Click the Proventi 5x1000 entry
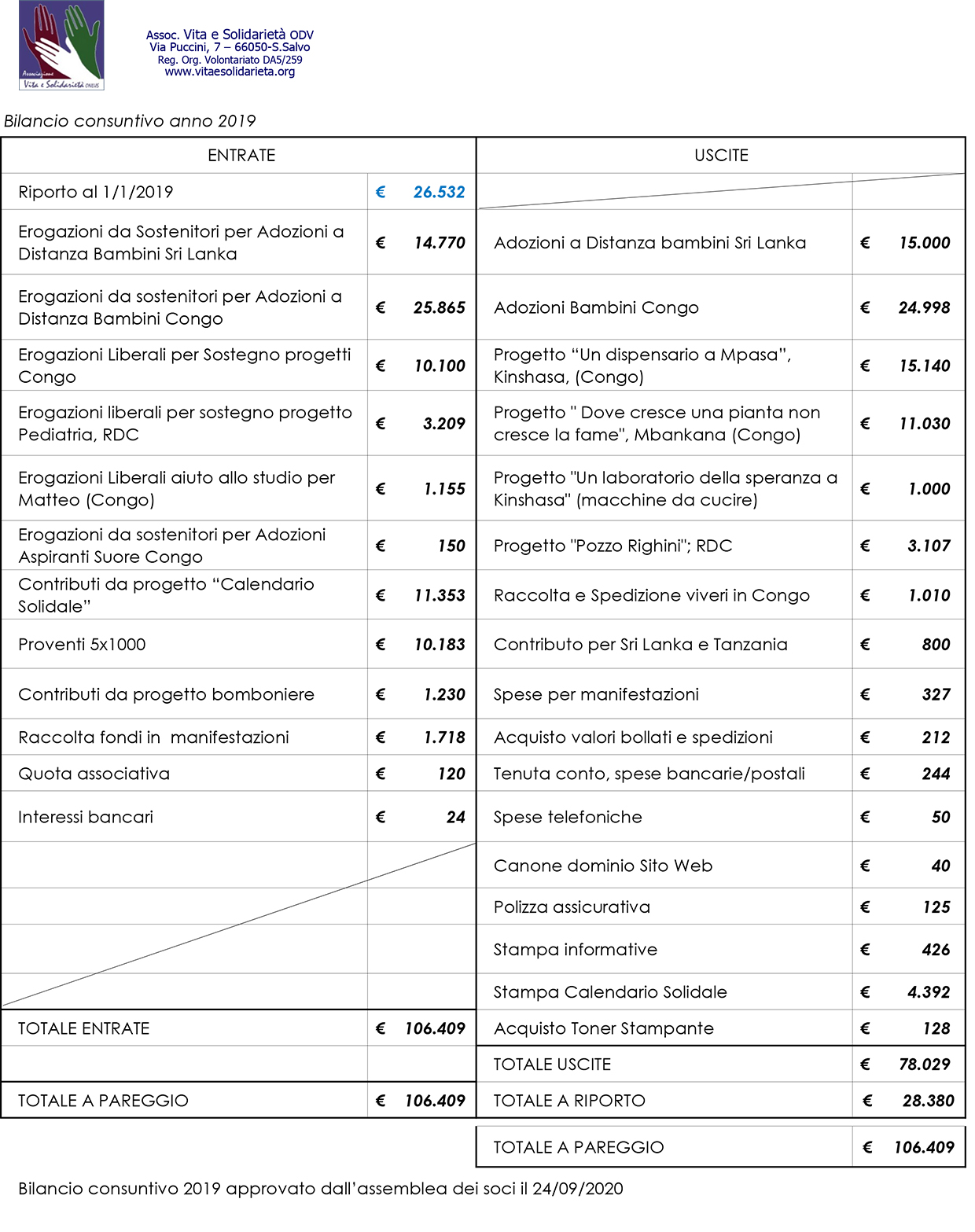975x1232 pixels. 82,645
